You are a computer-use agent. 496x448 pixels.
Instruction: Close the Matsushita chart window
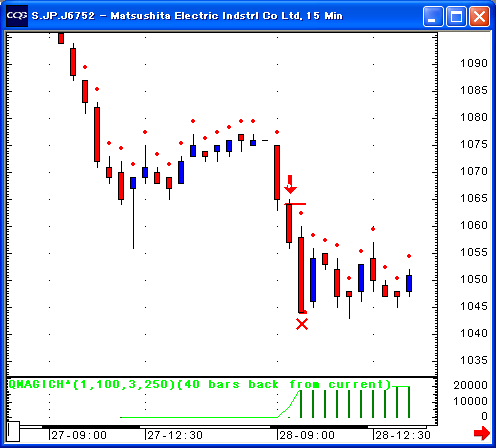[480, 16]
